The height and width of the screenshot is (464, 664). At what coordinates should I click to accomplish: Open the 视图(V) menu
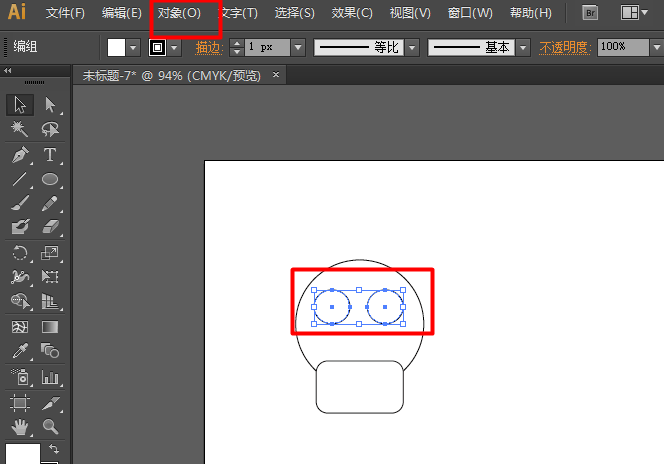tap(410, 13)
